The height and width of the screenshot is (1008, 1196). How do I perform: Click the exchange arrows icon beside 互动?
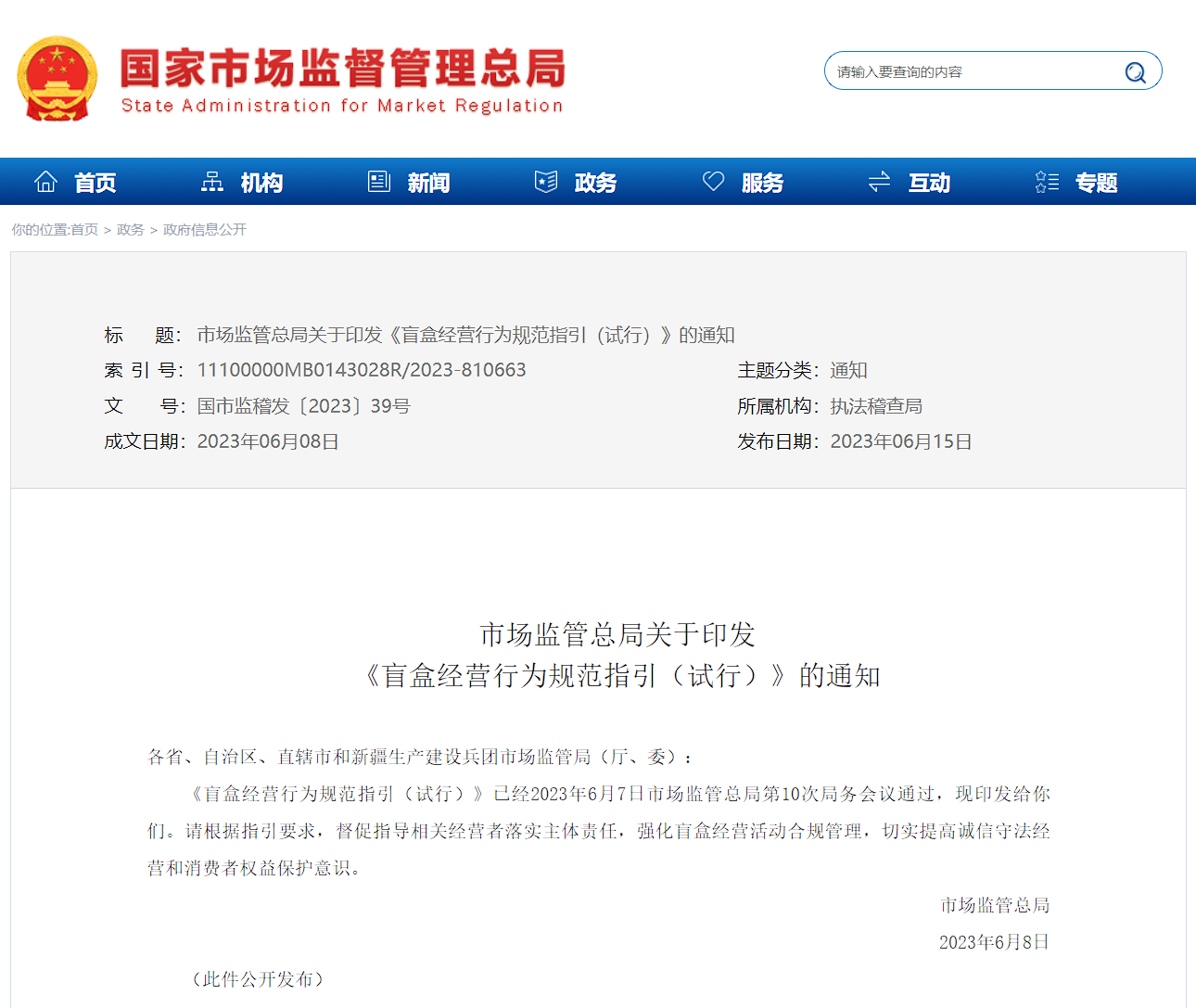pyautogui.click(x=879, y=182)
